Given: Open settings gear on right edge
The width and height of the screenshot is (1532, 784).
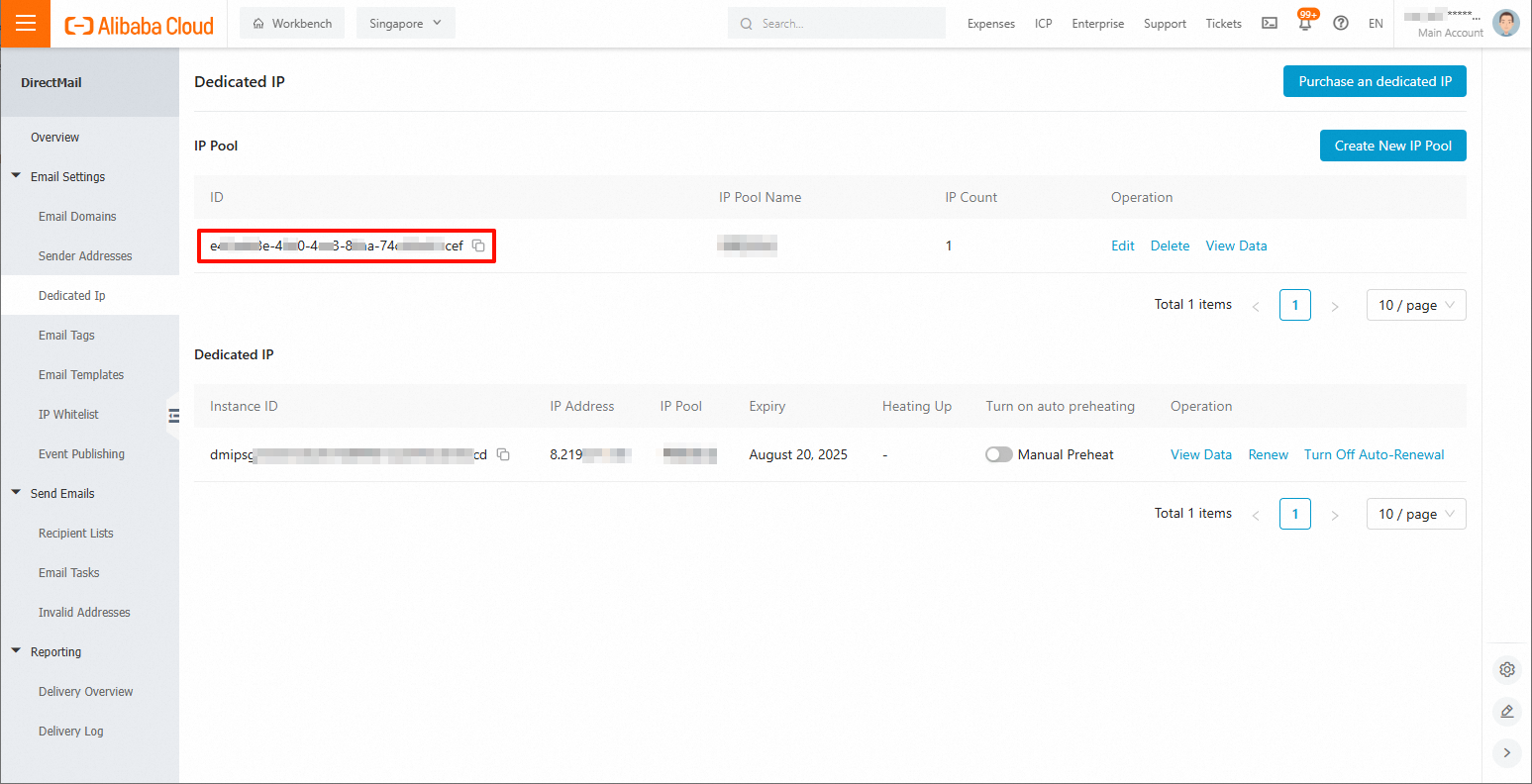Looking at the screenshot, I should pos(1507,669).
